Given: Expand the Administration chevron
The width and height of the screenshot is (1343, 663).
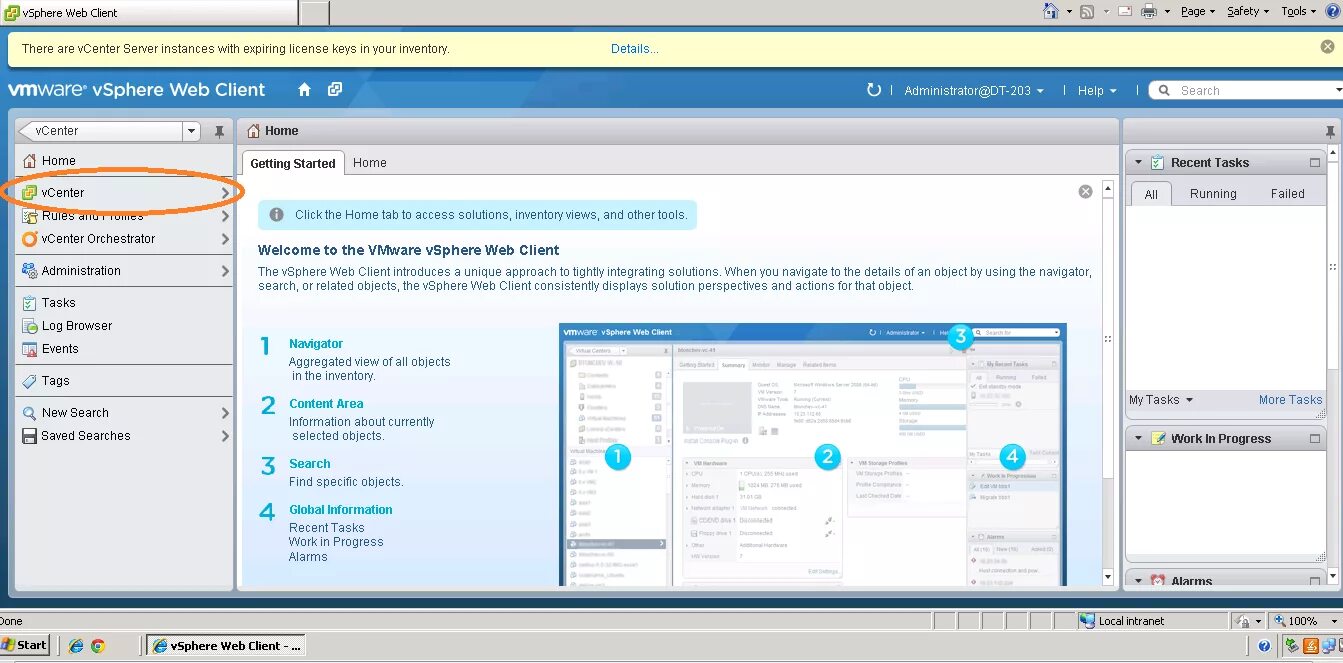Looking at the screenshot, I should (225, 271).
